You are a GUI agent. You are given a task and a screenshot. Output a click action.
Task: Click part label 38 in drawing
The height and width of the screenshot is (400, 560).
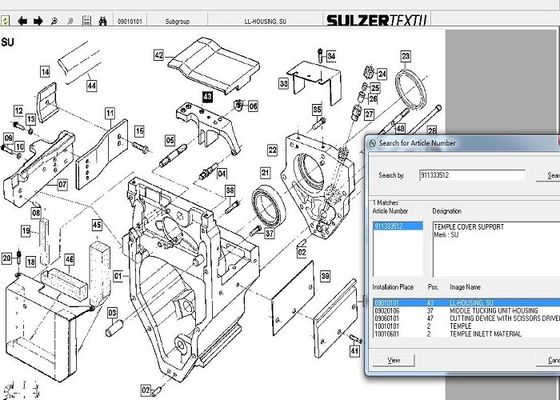[x=230, y=190]
